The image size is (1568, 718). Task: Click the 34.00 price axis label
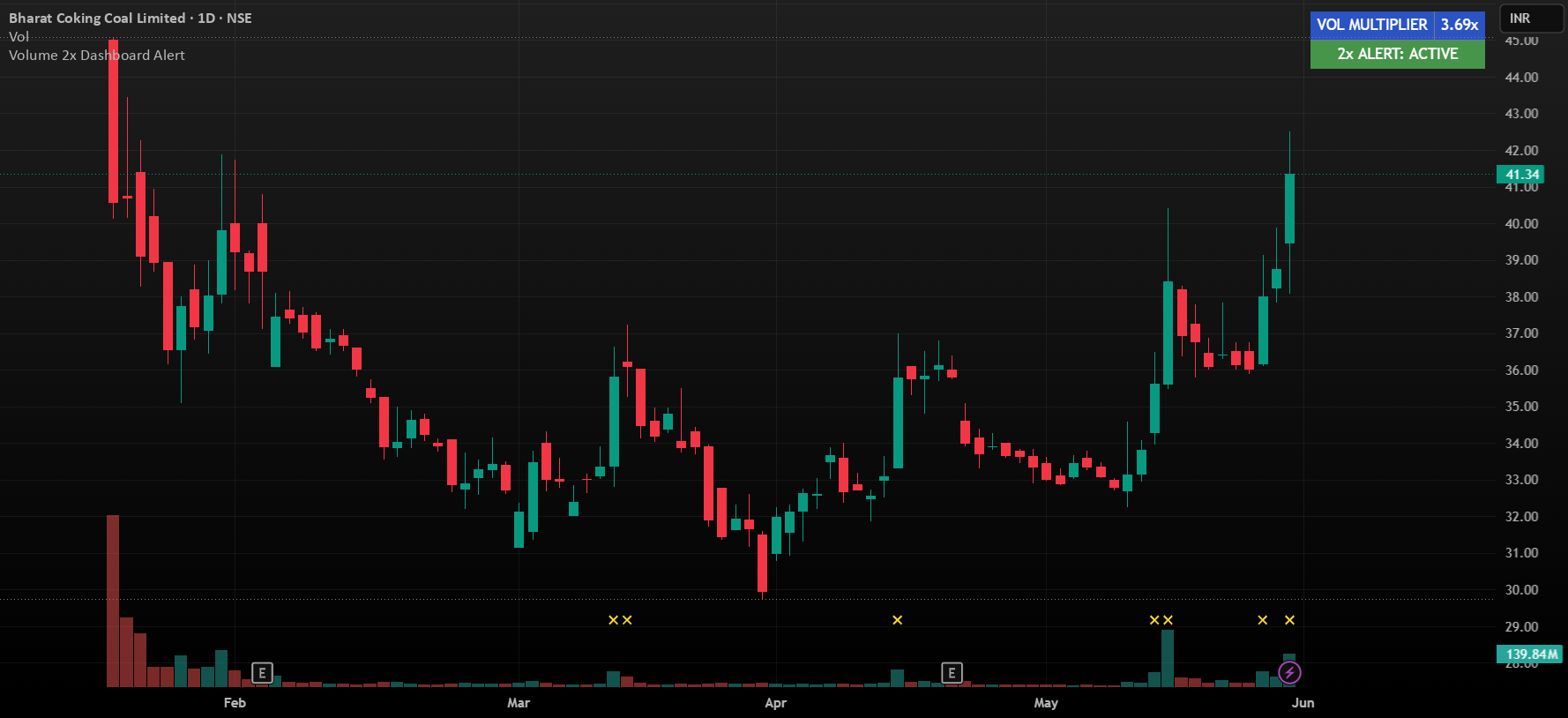(x=1521, y=444)
